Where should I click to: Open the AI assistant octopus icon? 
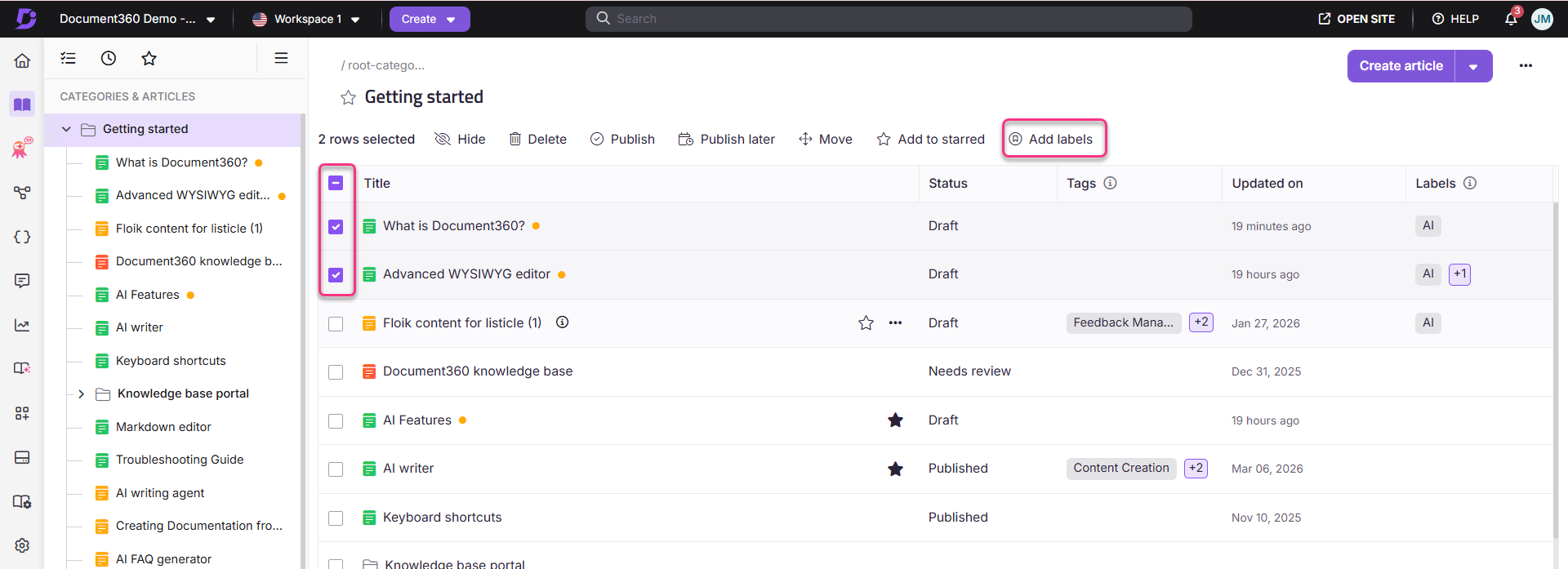pos(22,148)
